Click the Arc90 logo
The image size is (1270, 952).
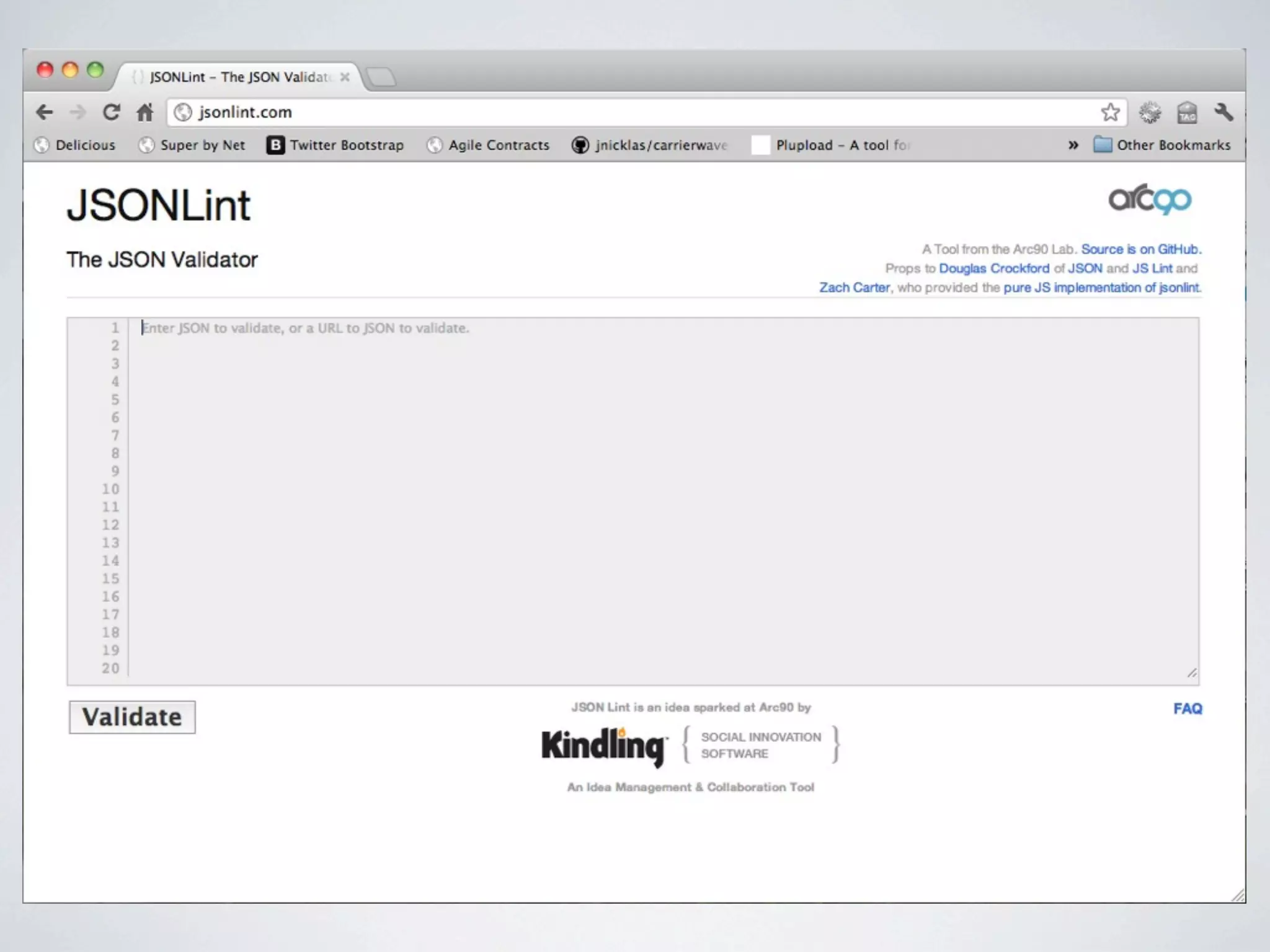[x=1150, y=200]
